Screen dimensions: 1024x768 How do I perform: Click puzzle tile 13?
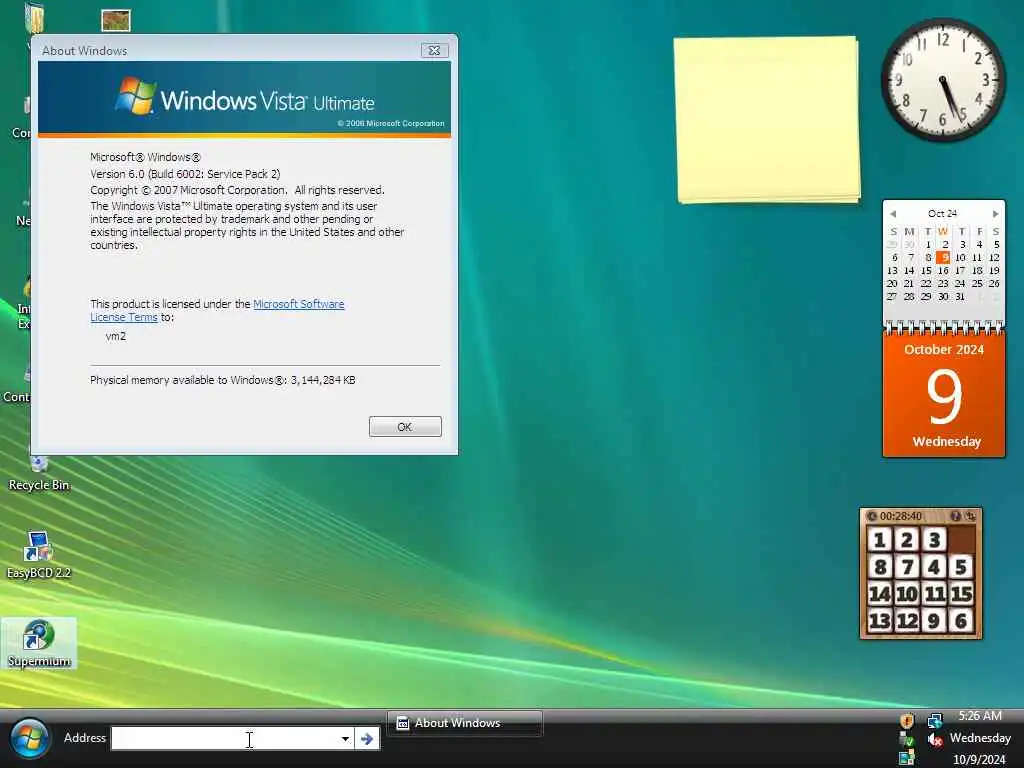click(x=880, y=620)
